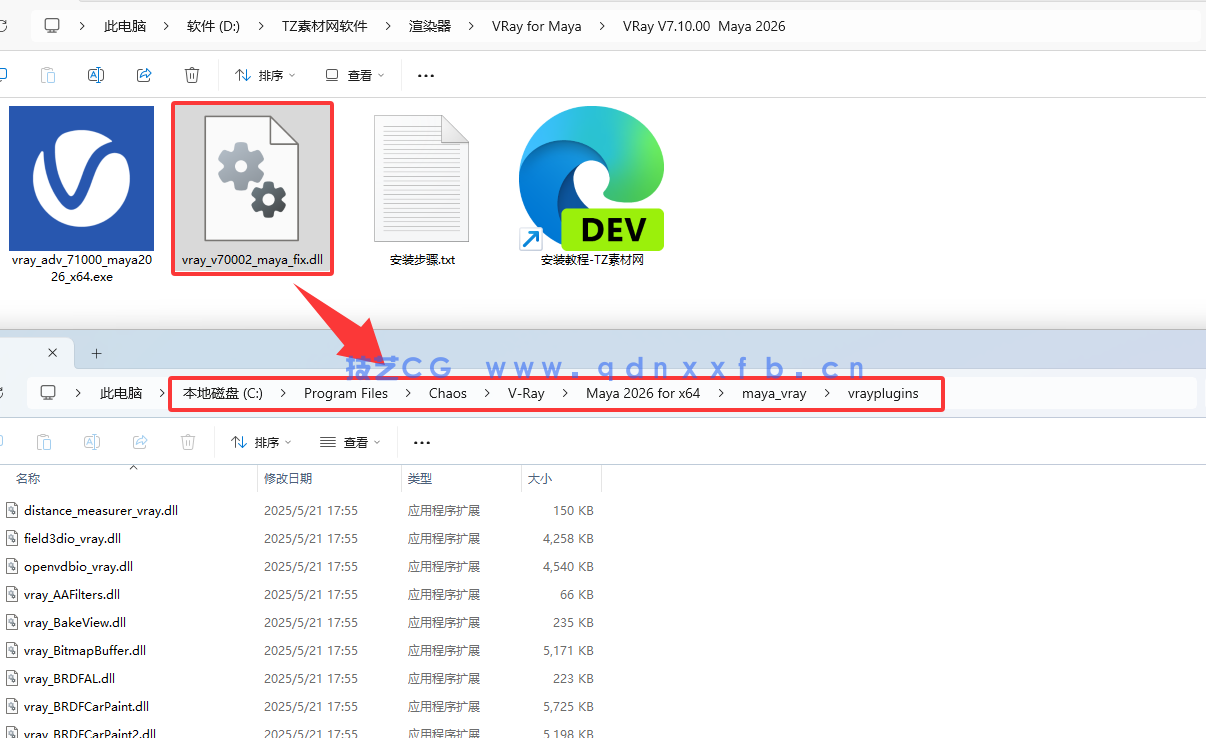Open the 安装步骤.txt text file
Screen dimensions: 1206x738
coord(422,178)
